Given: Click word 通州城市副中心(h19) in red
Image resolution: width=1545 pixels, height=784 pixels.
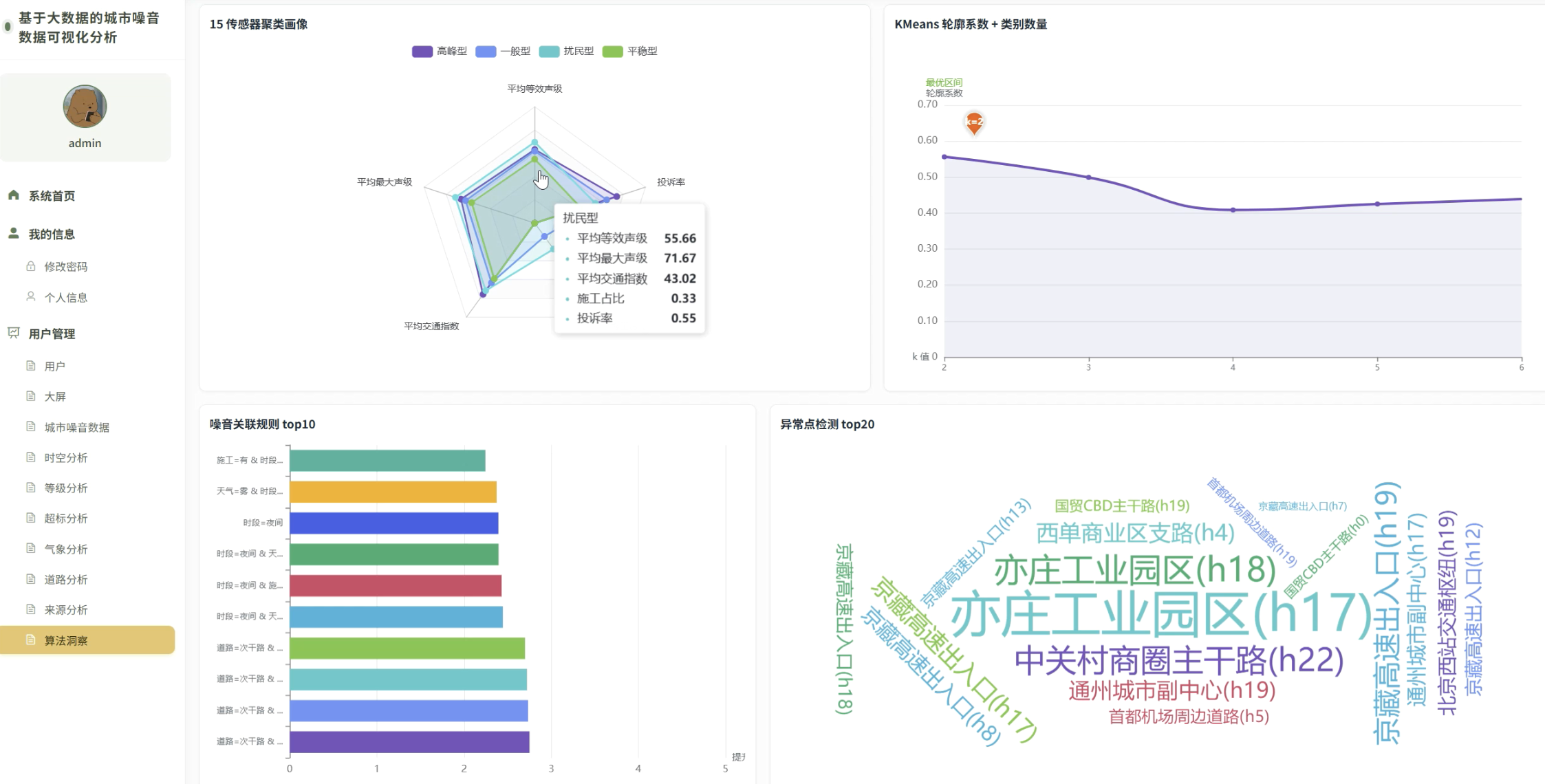Looking at the screenshot, I should pyautogui.click(x=1172, y=690).
